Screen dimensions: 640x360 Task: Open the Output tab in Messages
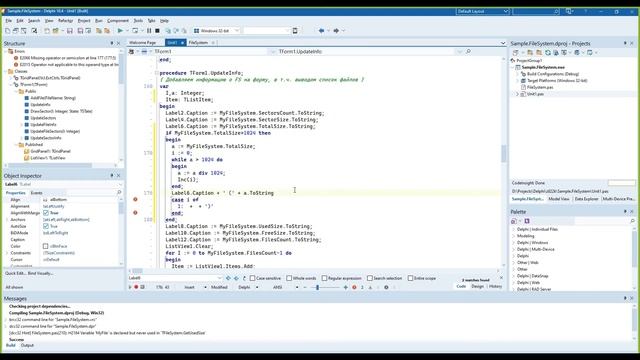point(27,345)
